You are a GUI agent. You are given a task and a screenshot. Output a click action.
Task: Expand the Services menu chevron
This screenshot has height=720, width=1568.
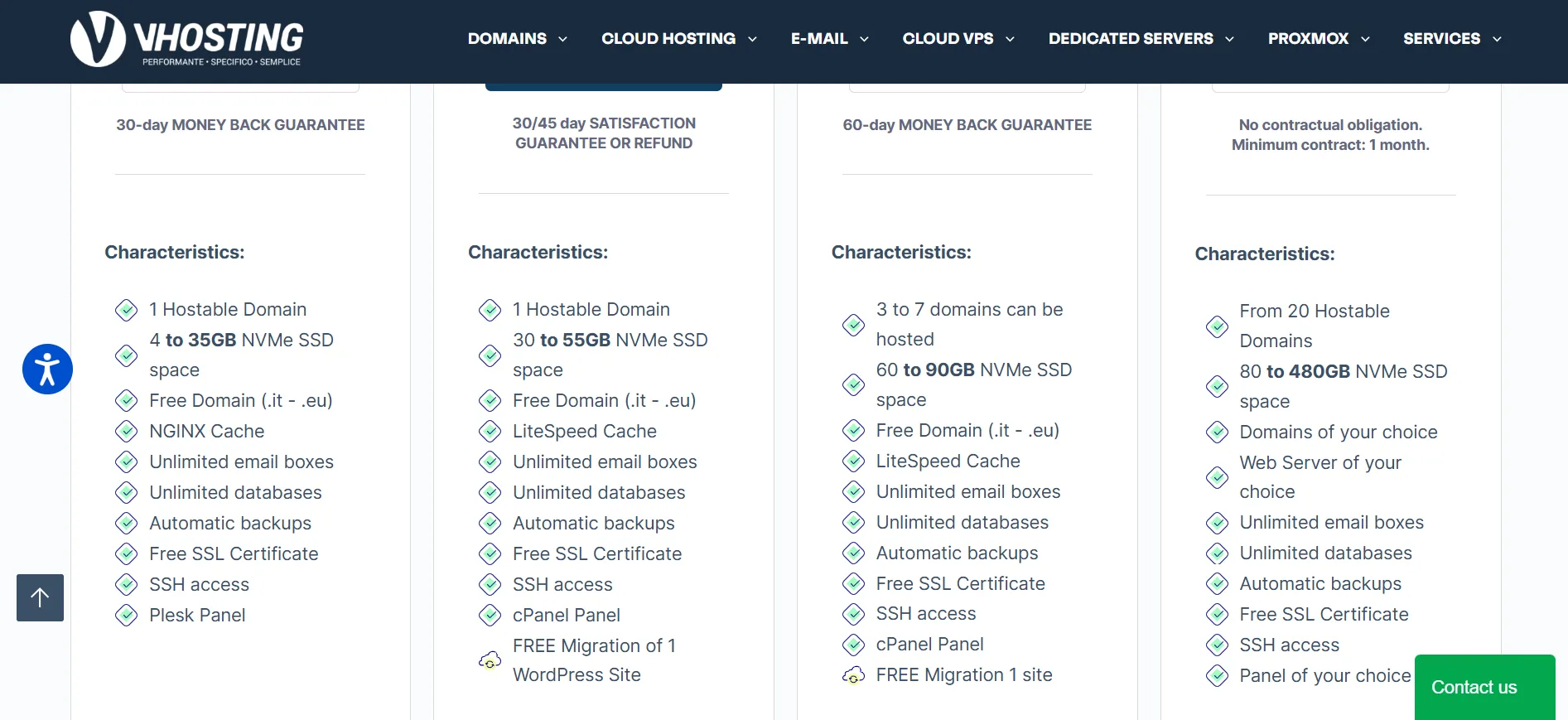pyautogui.click(x=1497, y=39)
